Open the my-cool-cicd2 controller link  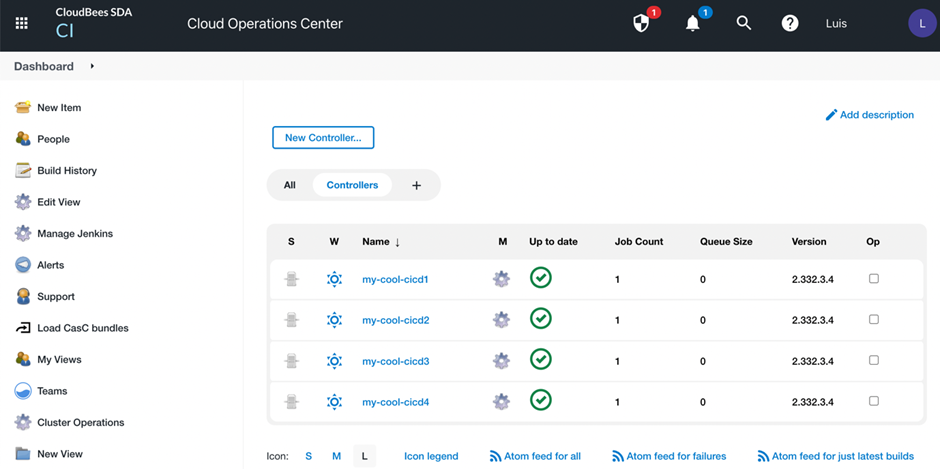pos(396,320)
